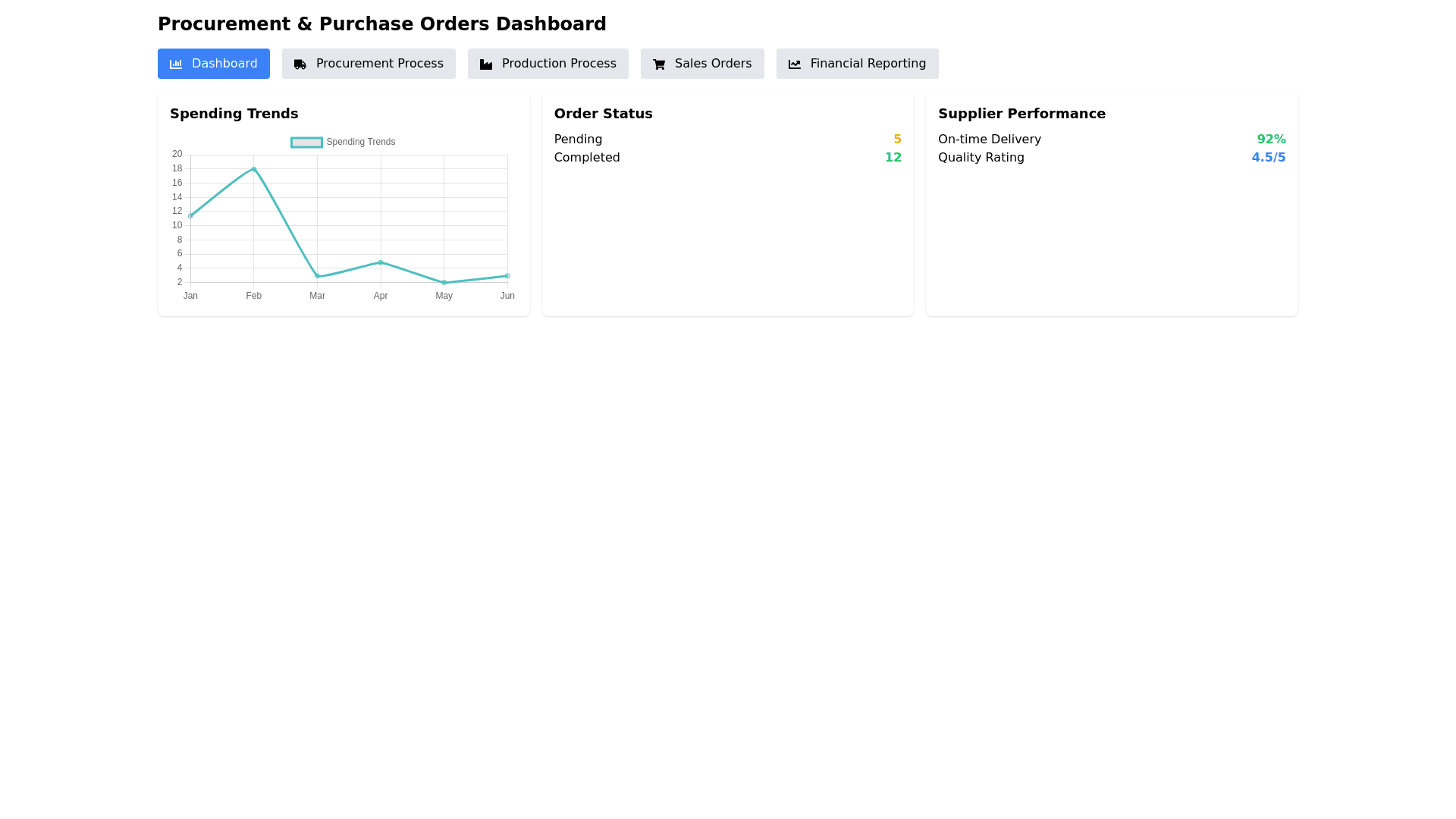The width and height of the screenshot is (1456, 819).
Task: Toggle the Spending Trends legend swatch
Action: 306,143
